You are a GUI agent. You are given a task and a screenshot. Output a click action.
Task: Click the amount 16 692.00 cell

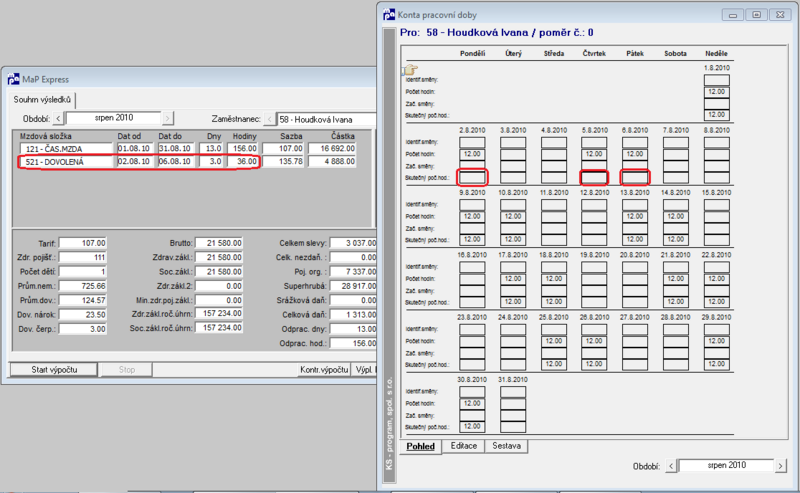point(332,149)
